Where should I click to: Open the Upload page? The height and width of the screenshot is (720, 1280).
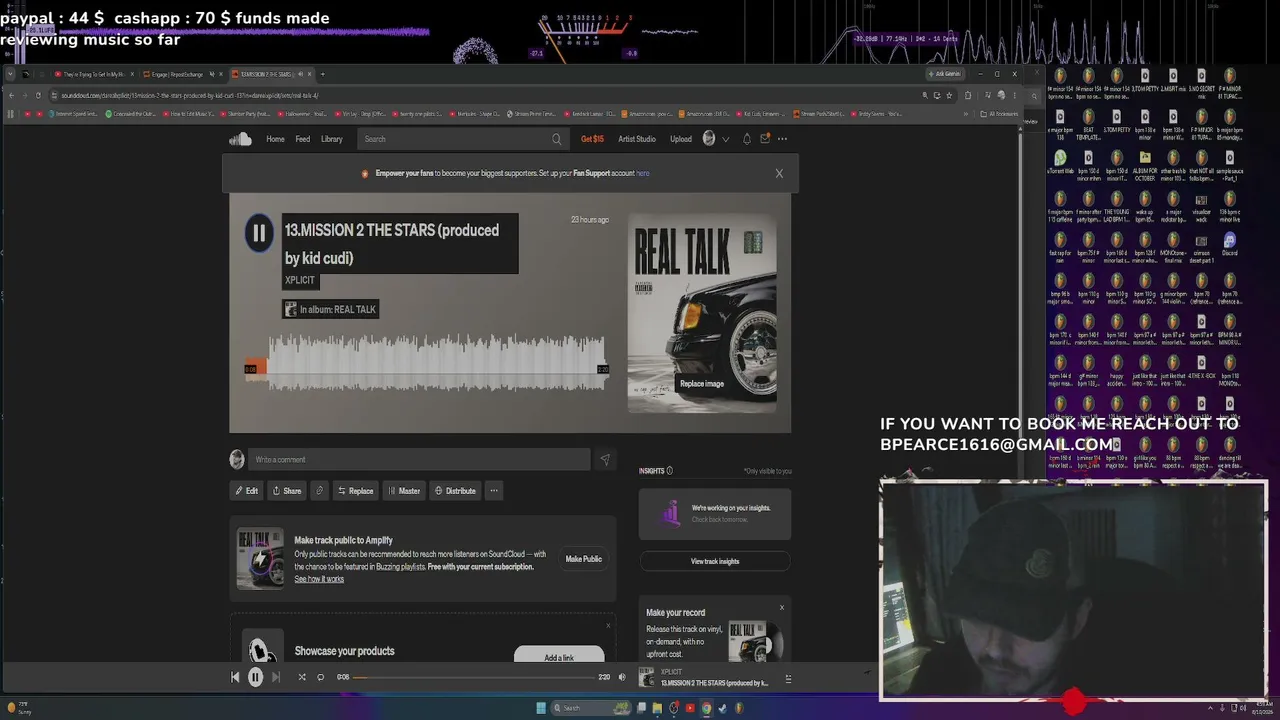pos(681,139)
